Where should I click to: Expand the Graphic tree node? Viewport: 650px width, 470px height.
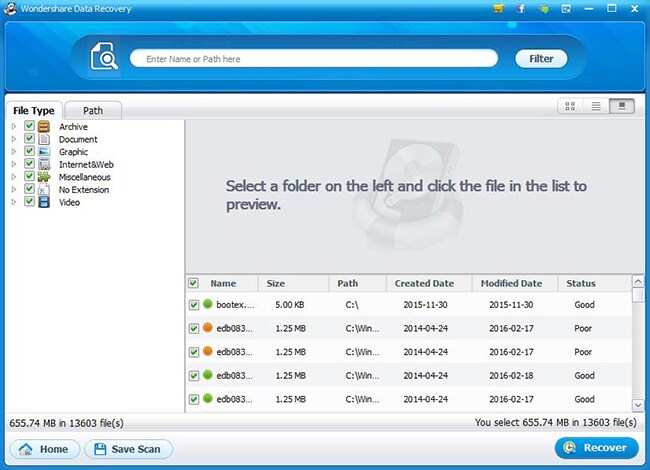pyautogui.click(x=14, y=151)
